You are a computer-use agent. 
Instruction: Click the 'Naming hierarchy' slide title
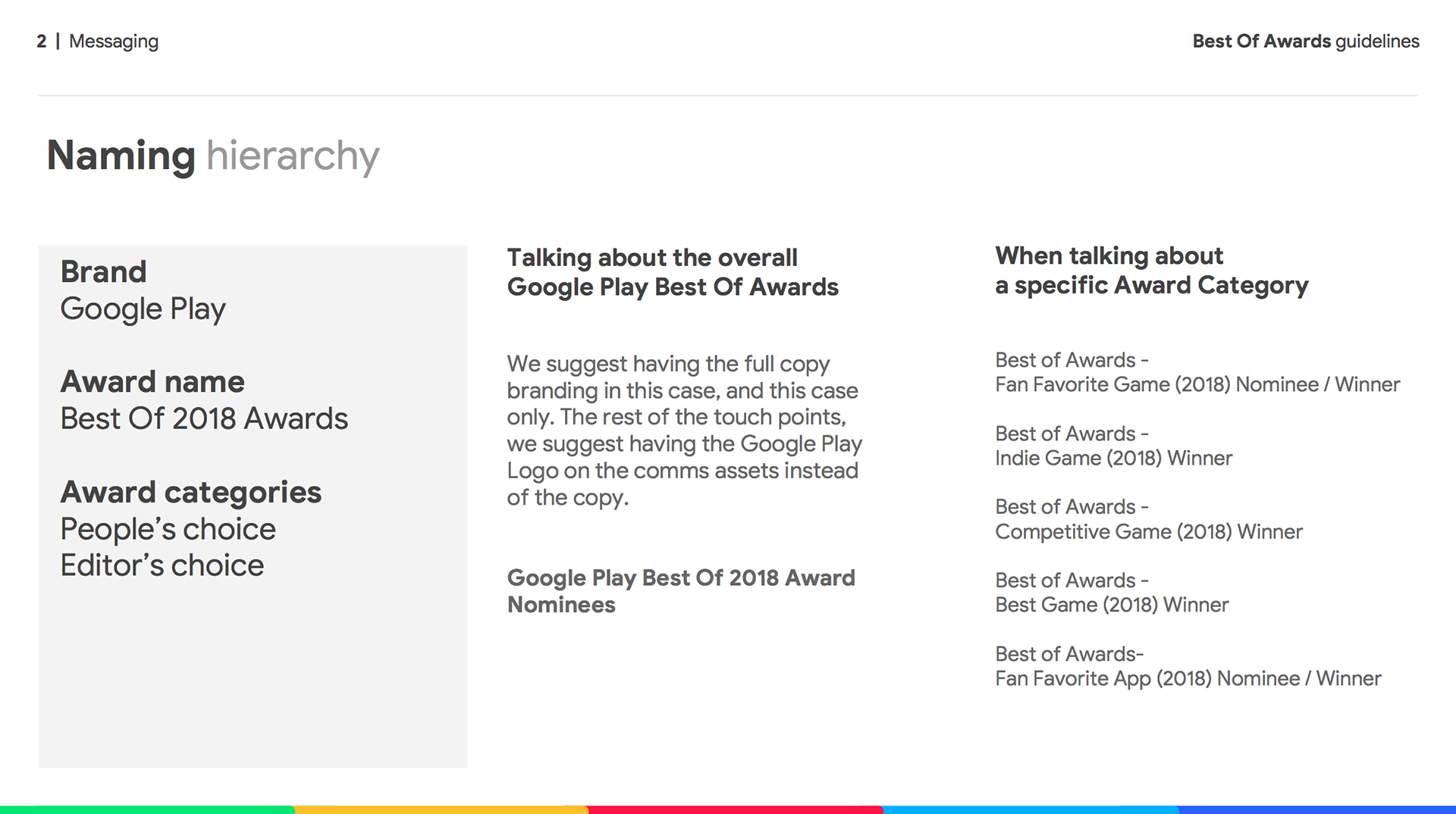tap(213, 156)
